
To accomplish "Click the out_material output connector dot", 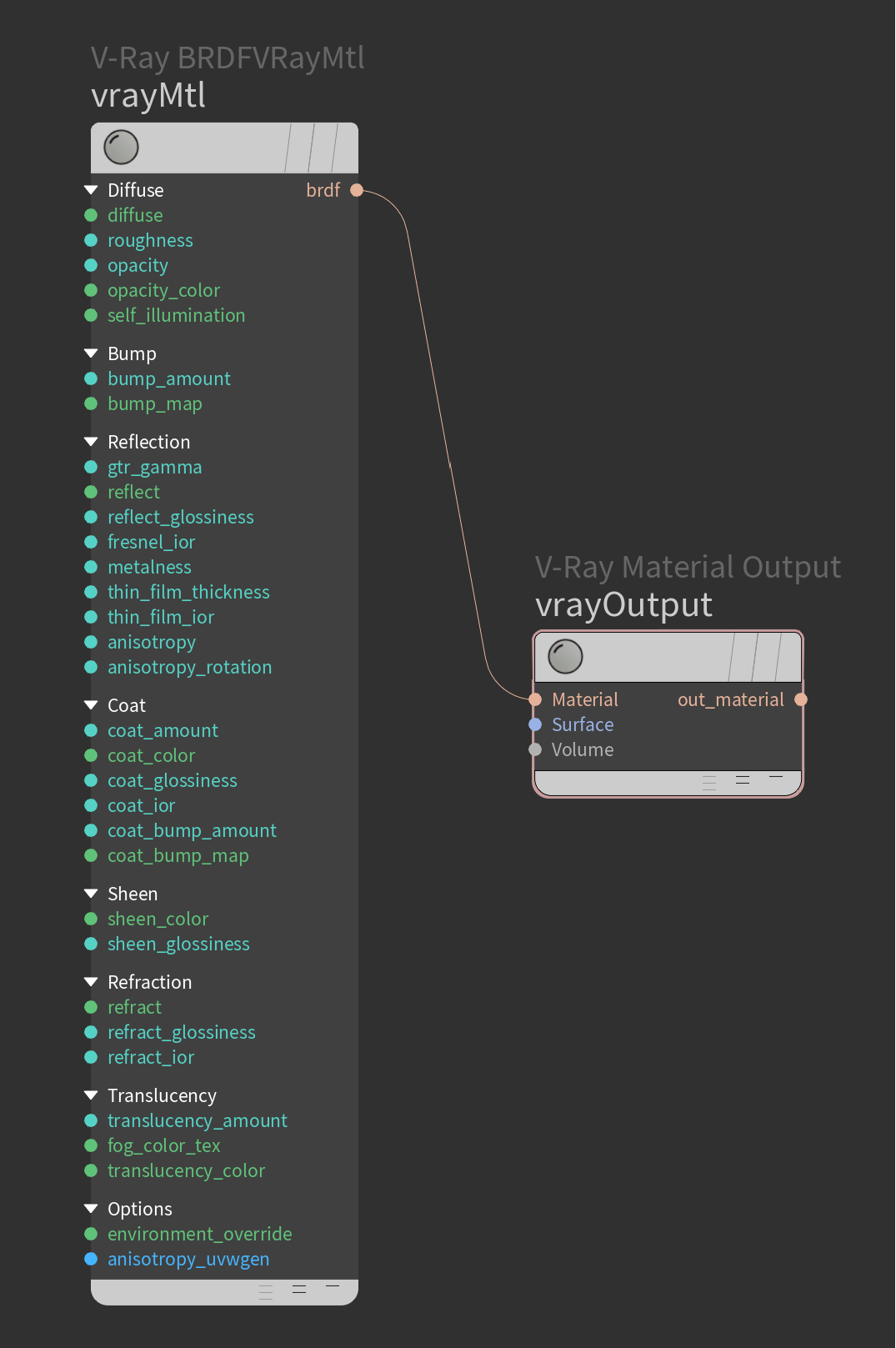I will [x=801, y=699].
